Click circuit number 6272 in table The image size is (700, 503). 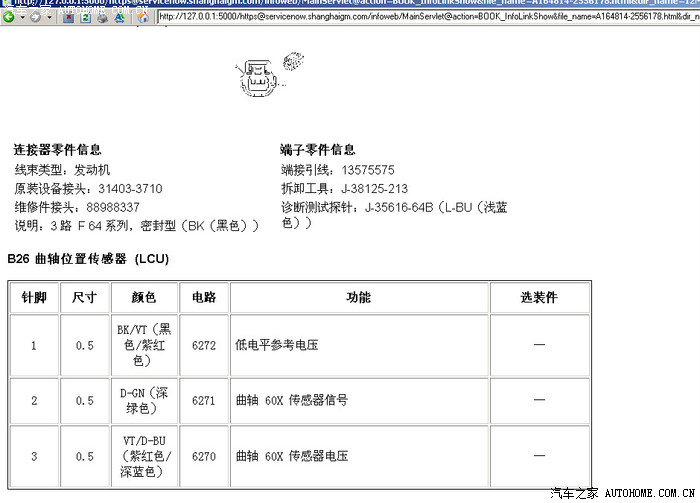pos(204,346)
